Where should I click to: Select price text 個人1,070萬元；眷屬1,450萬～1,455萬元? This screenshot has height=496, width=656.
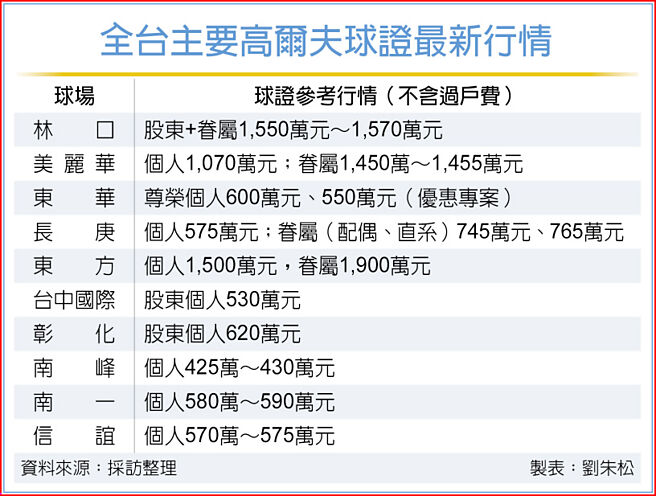point(333,164)
